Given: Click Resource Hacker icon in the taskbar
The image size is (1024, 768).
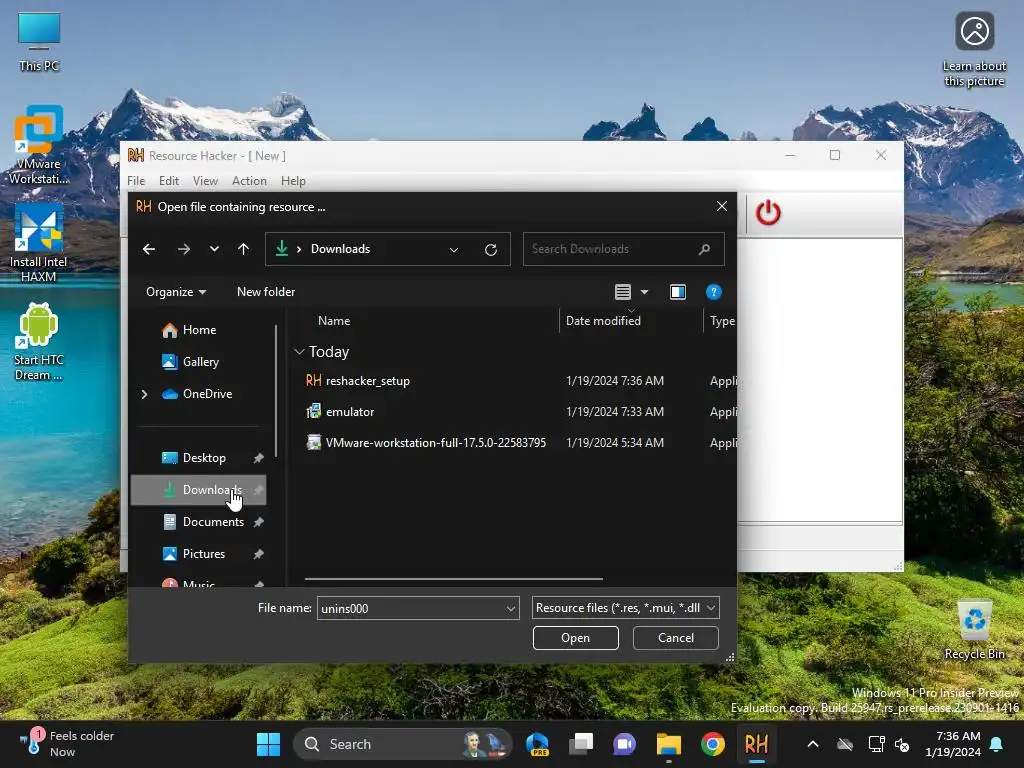Looking at the screenshot, I should [x=756, y=744].
